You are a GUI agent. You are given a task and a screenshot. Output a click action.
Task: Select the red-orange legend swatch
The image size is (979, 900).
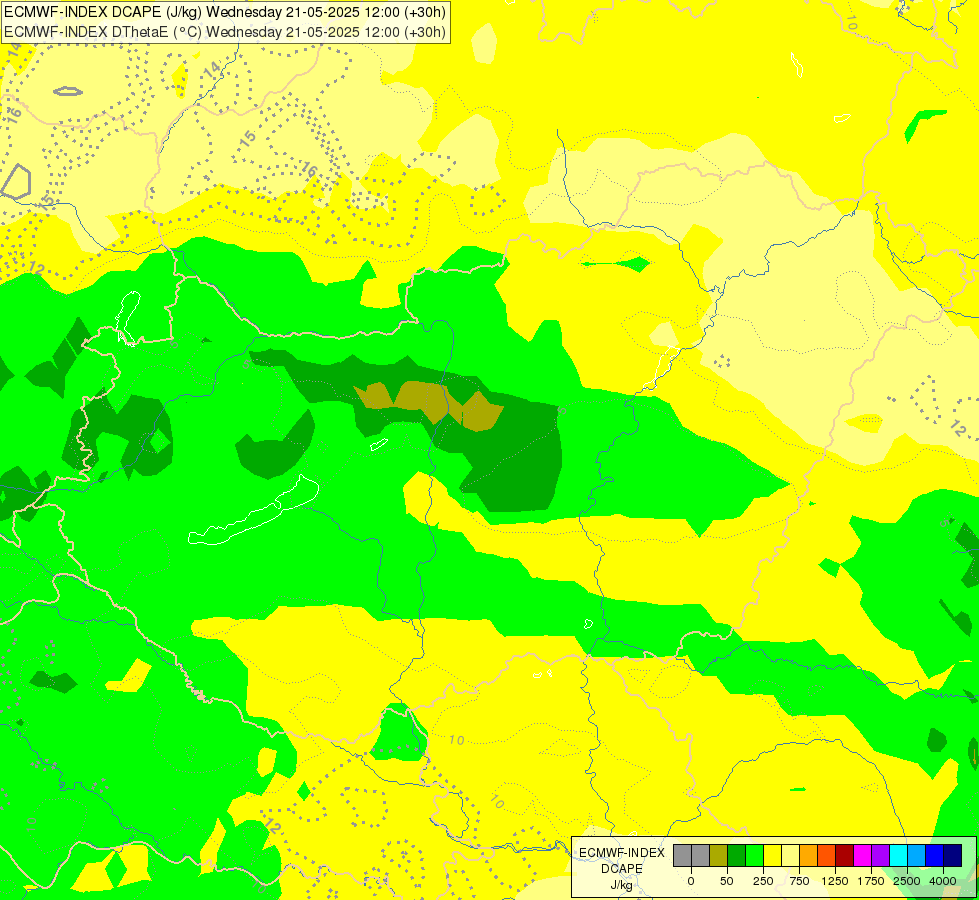[x=827, y=855]
